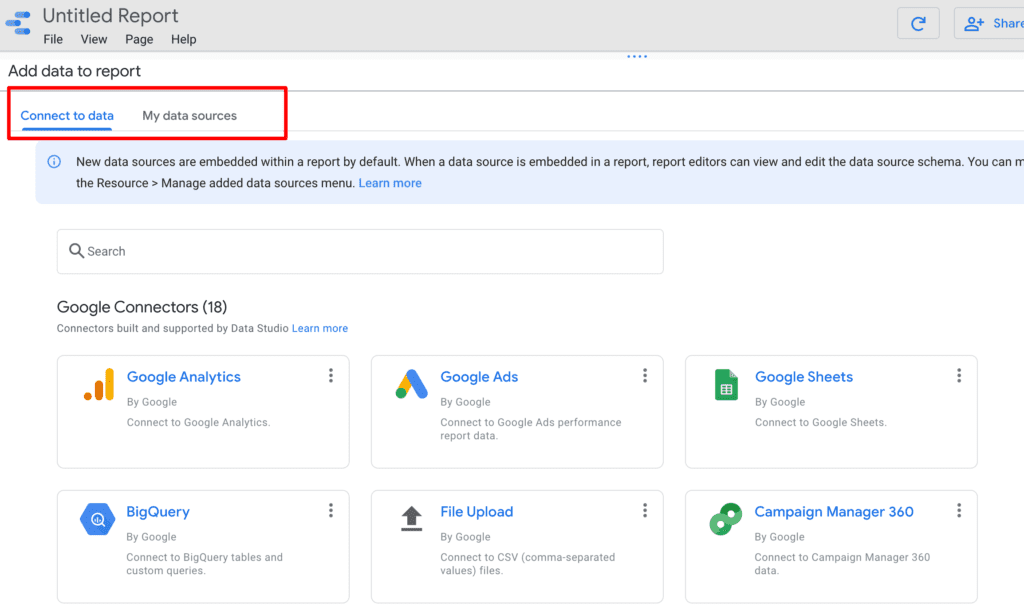The width and height of the screenshot is (1024, 615).
Task: Open the File menu
Action: [x=53, y=39]
